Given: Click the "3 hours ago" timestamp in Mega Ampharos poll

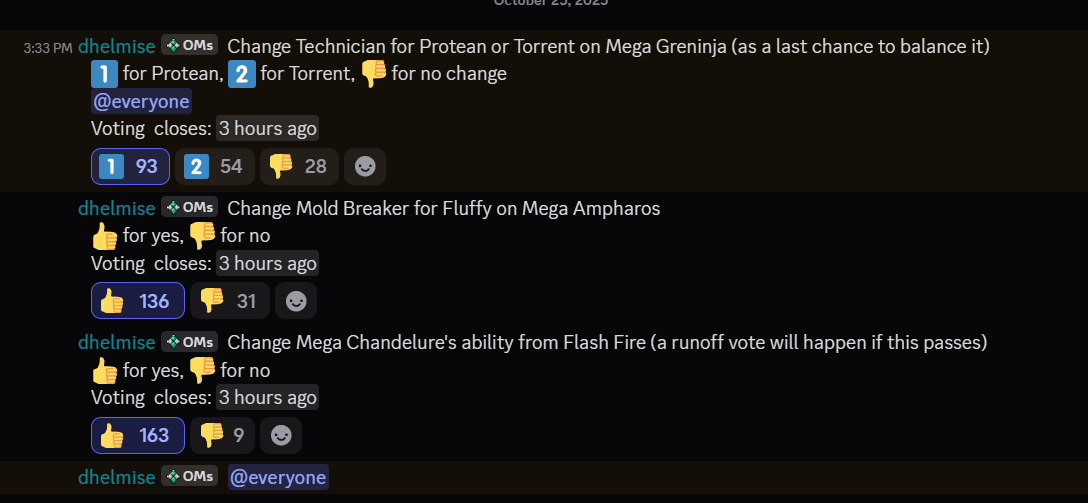Looking at the screenshot, I should (268, 263).
